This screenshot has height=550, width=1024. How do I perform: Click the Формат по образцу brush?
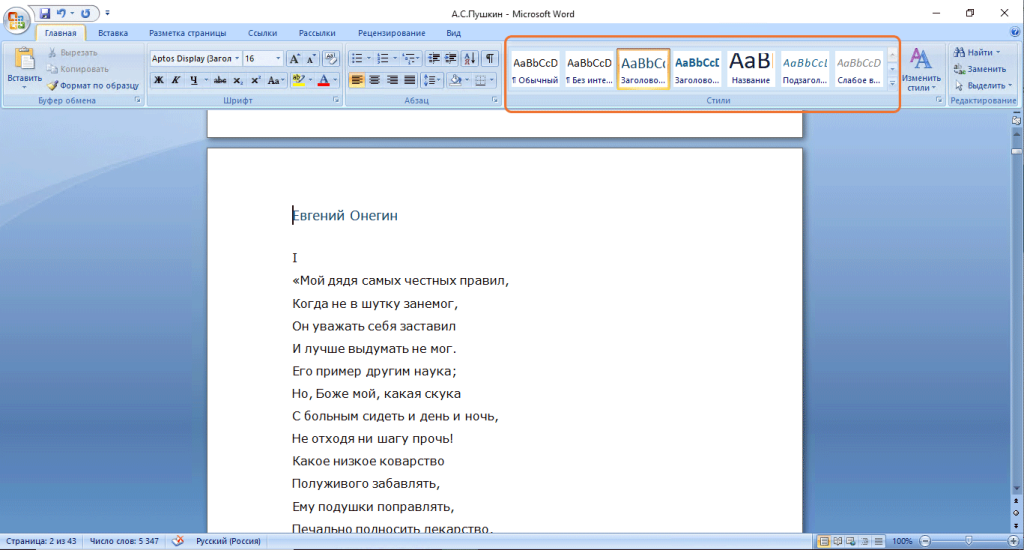coord(93,86)
